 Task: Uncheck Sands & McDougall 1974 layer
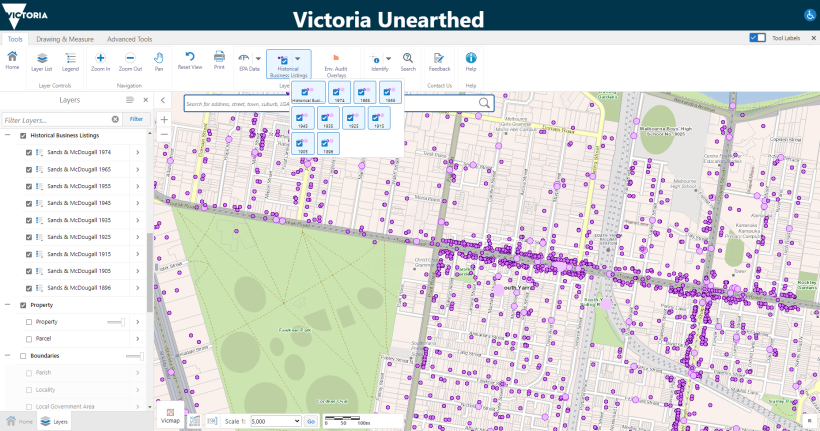click(x=29, y=152)
